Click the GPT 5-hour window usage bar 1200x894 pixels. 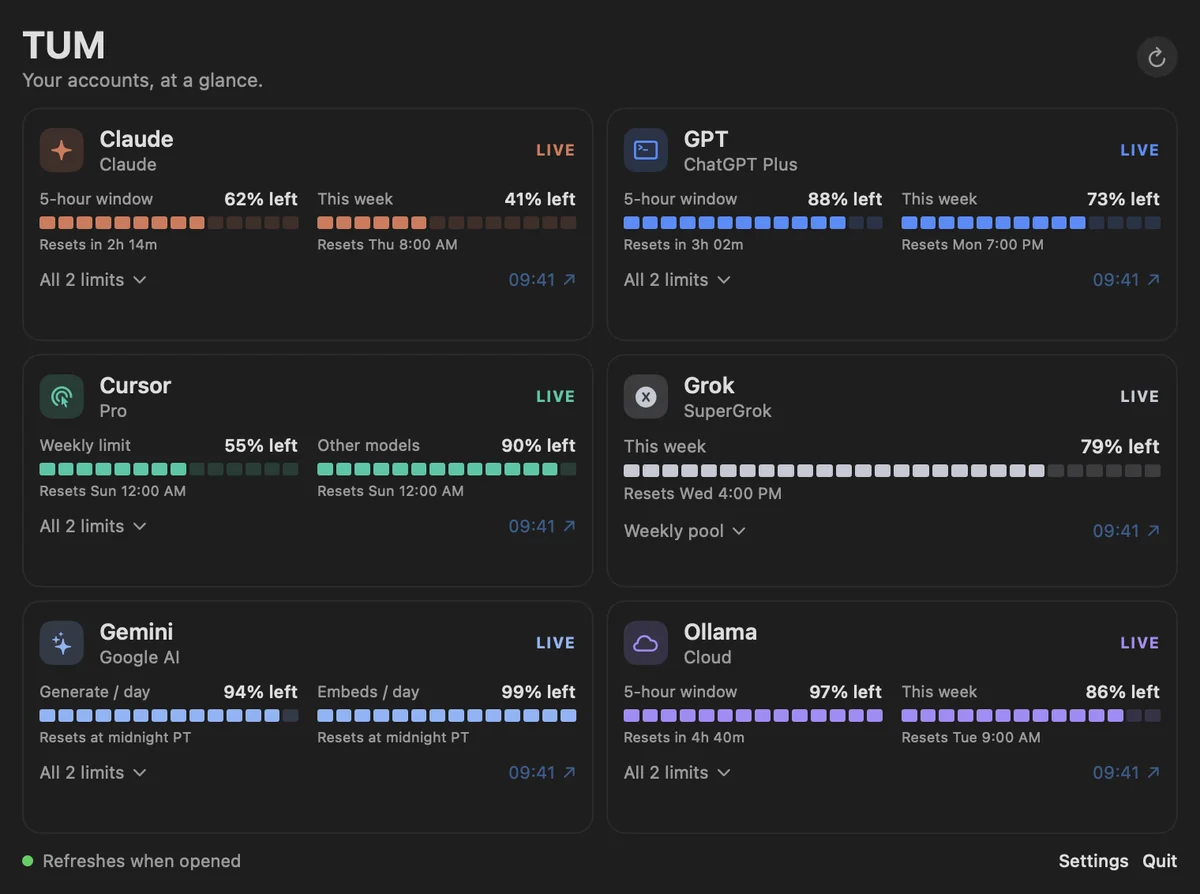coord(753,223)
